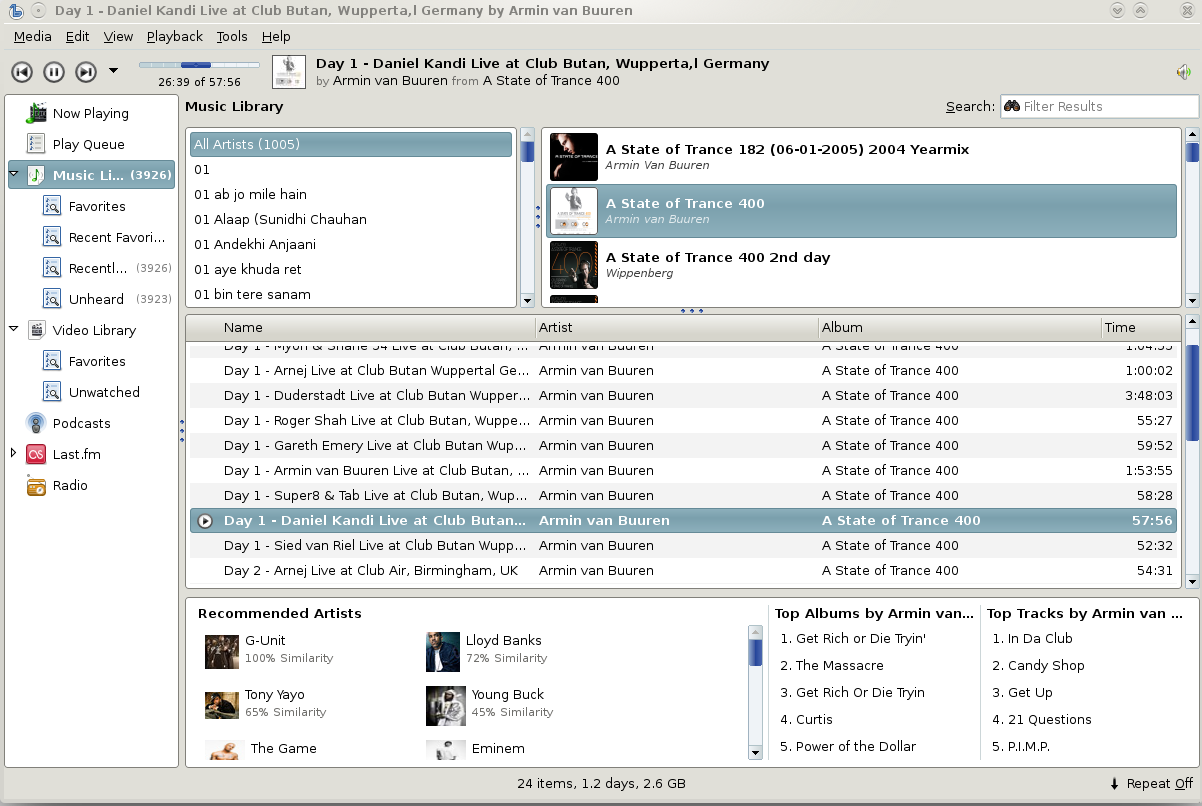The image size is (1202, 806).
Task: Open the Radio source
Action: tap(70, 485)
